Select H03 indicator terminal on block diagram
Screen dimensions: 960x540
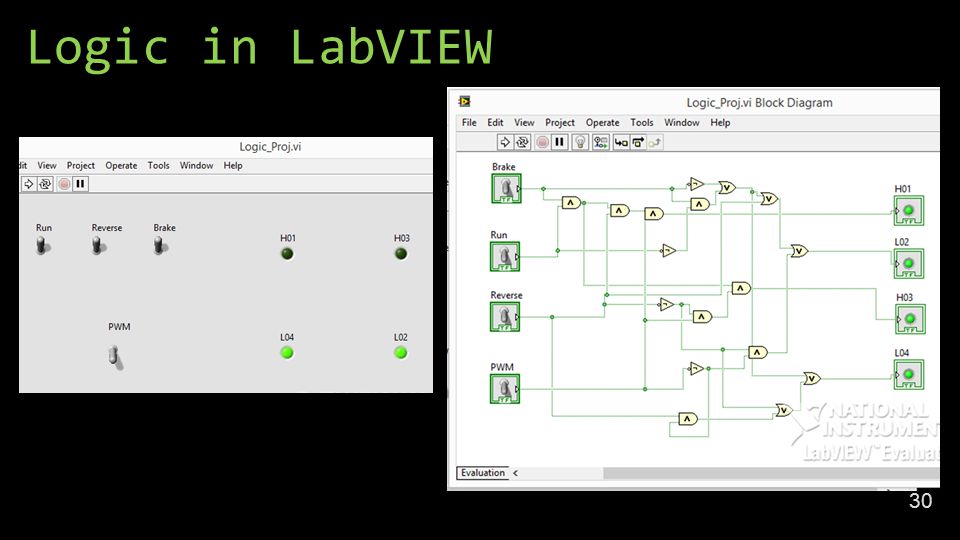point(910,319)
